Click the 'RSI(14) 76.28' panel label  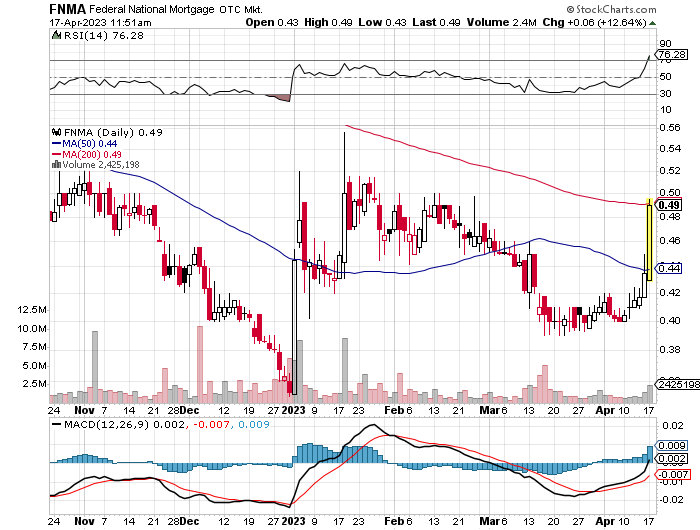(104, 35)
